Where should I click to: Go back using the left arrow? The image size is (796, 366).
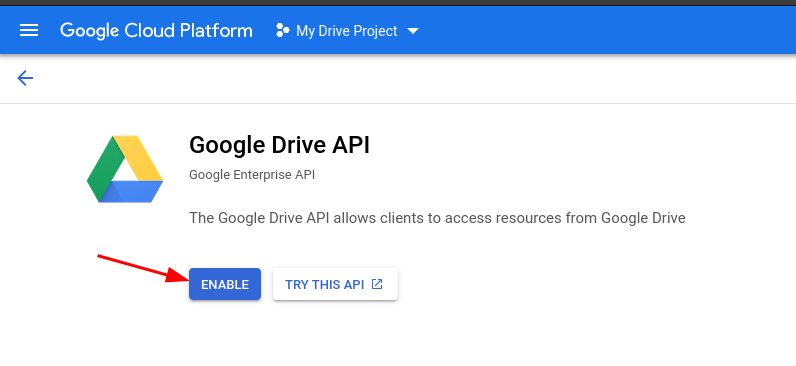tap(25, 78)
